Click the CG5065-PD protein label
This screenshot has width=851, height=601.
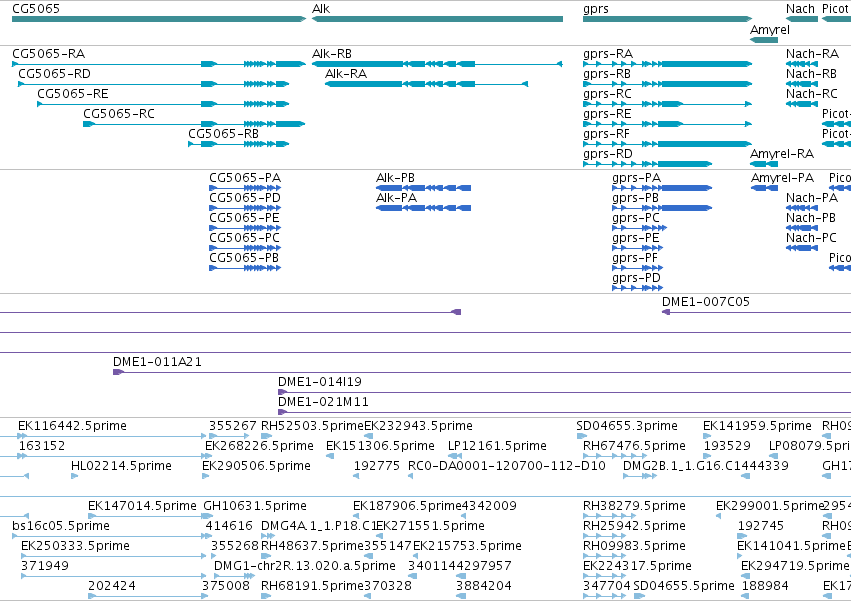pyautogui.click(x=245, y=198)
